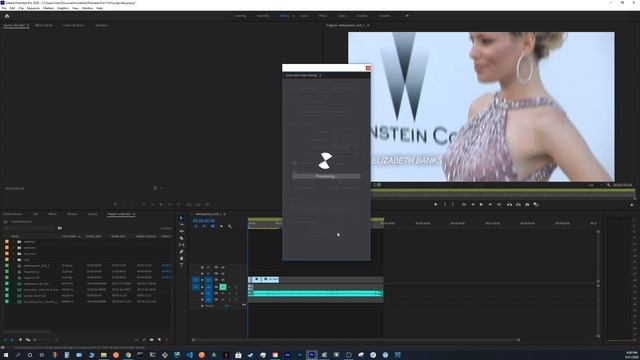Switch to Effect Controls tab
The image size is (640, 360).
[44, 25]
